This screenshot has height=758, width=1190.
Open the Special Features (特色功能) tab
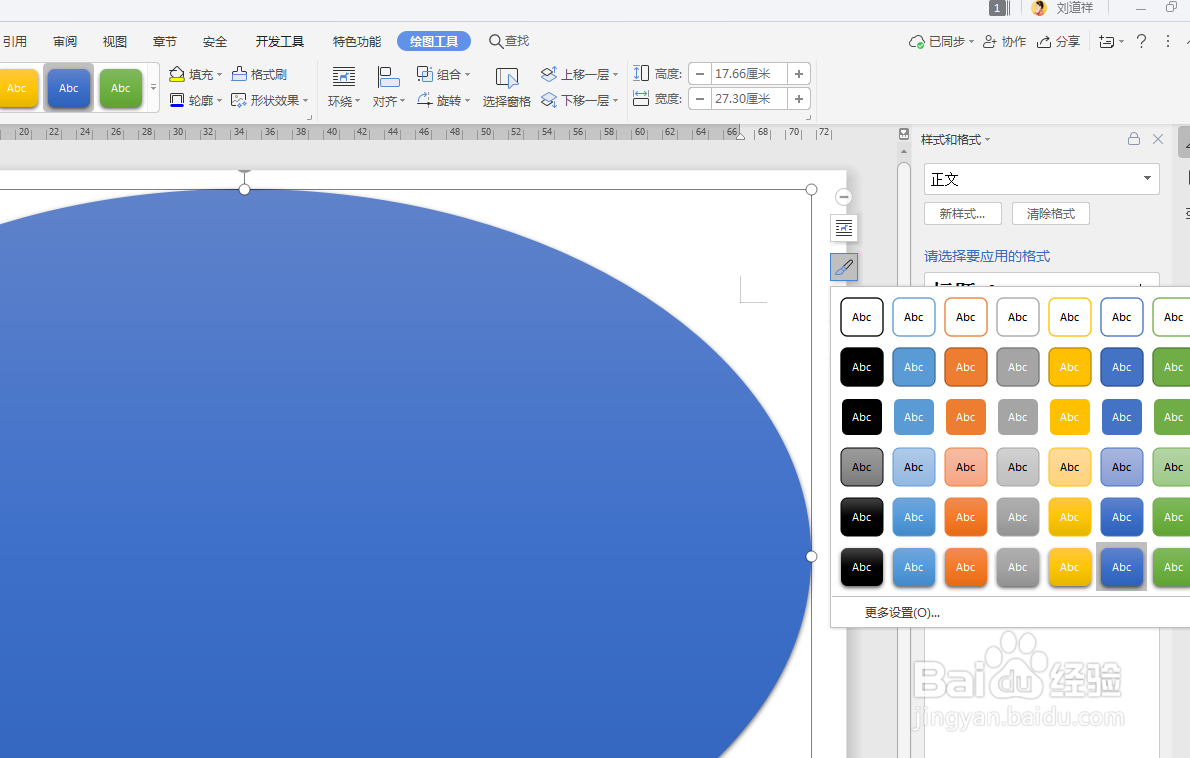357,42
